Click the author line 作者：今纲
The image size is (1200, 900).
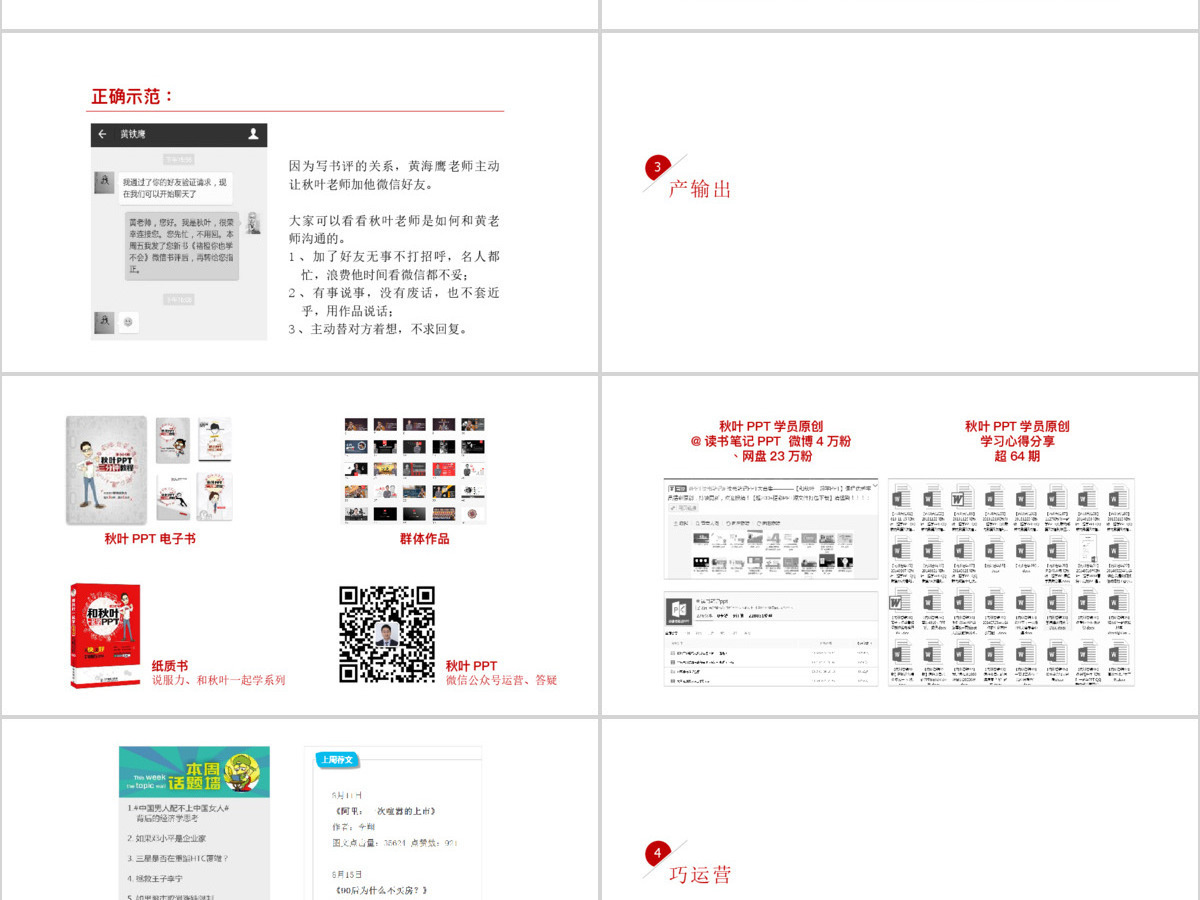[354, 827]
